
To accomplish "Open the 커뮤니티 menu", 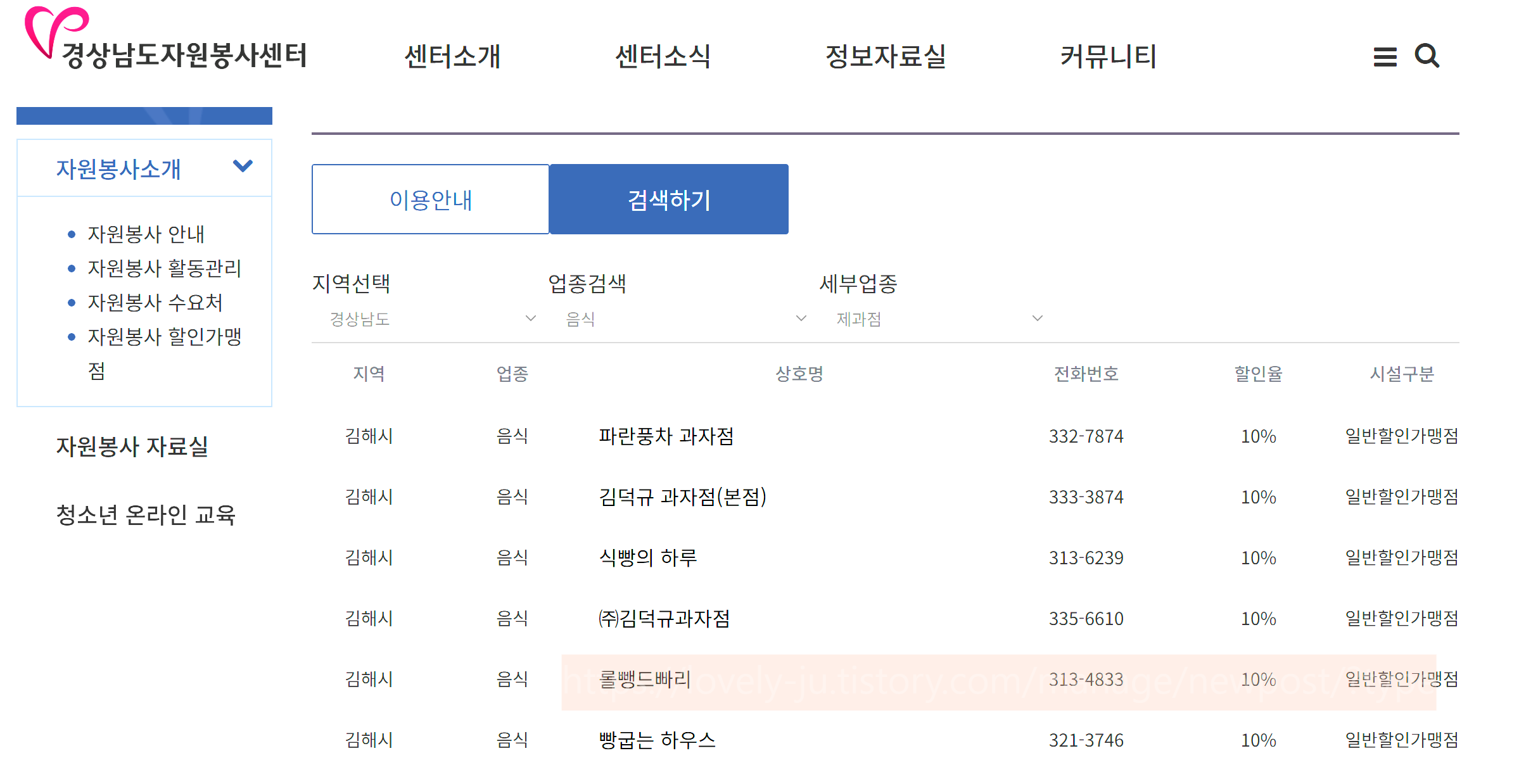I will 1109,56.
